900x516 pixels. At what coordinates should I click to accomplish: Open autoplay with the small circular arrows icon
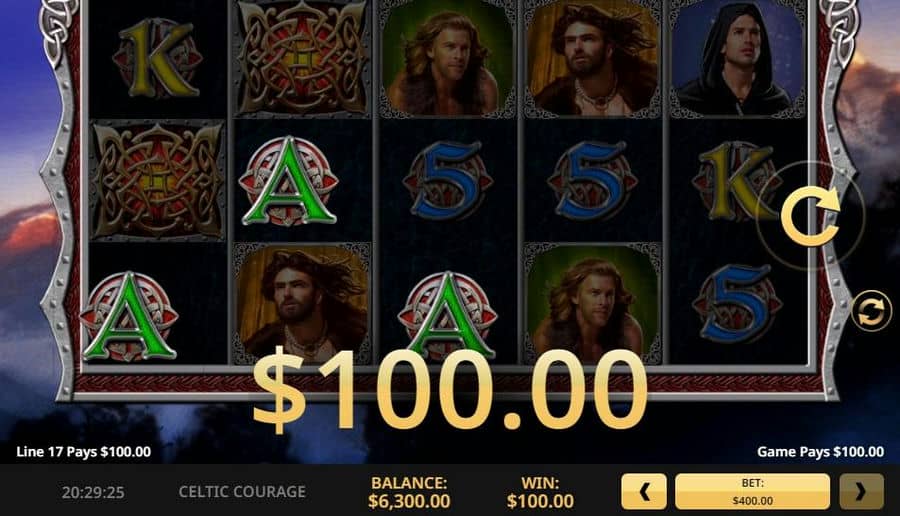click(871, 311)
